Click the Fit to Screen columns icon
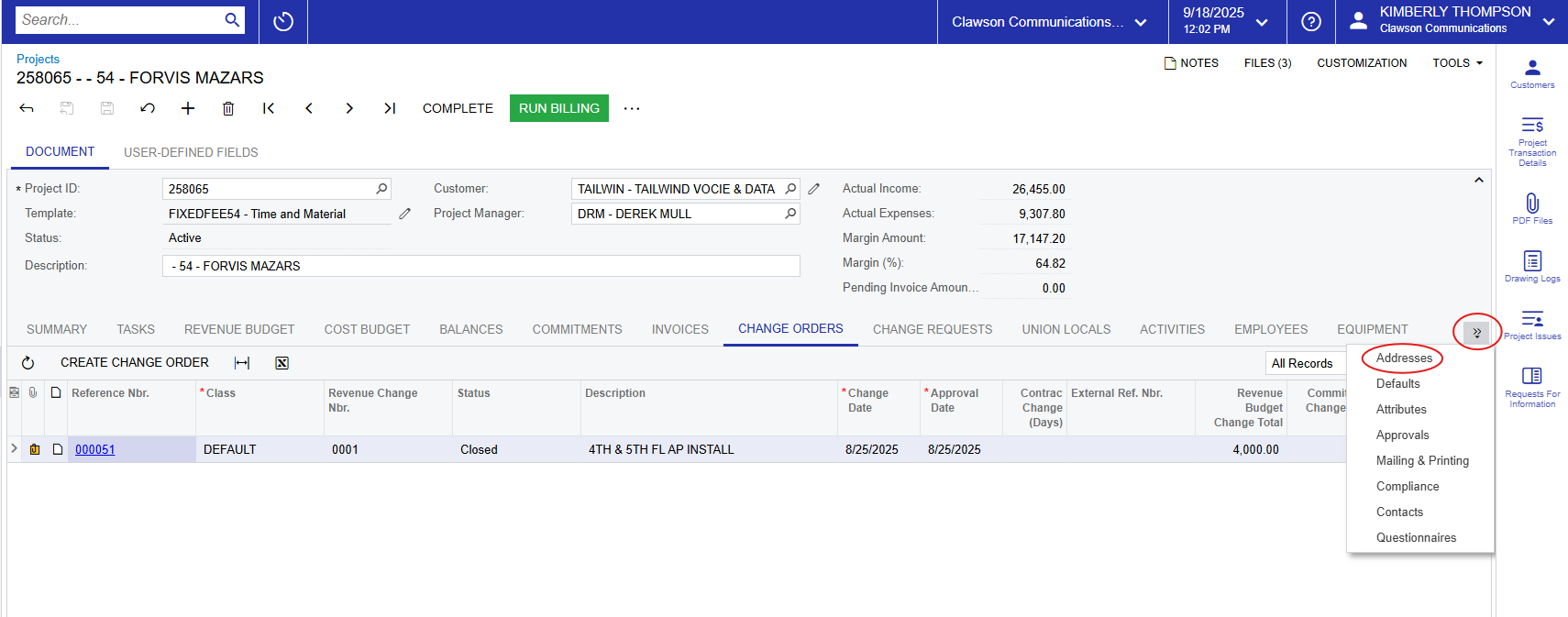Image resolution: width=1568 pixels, height=617 pixels. click(242, 363)
